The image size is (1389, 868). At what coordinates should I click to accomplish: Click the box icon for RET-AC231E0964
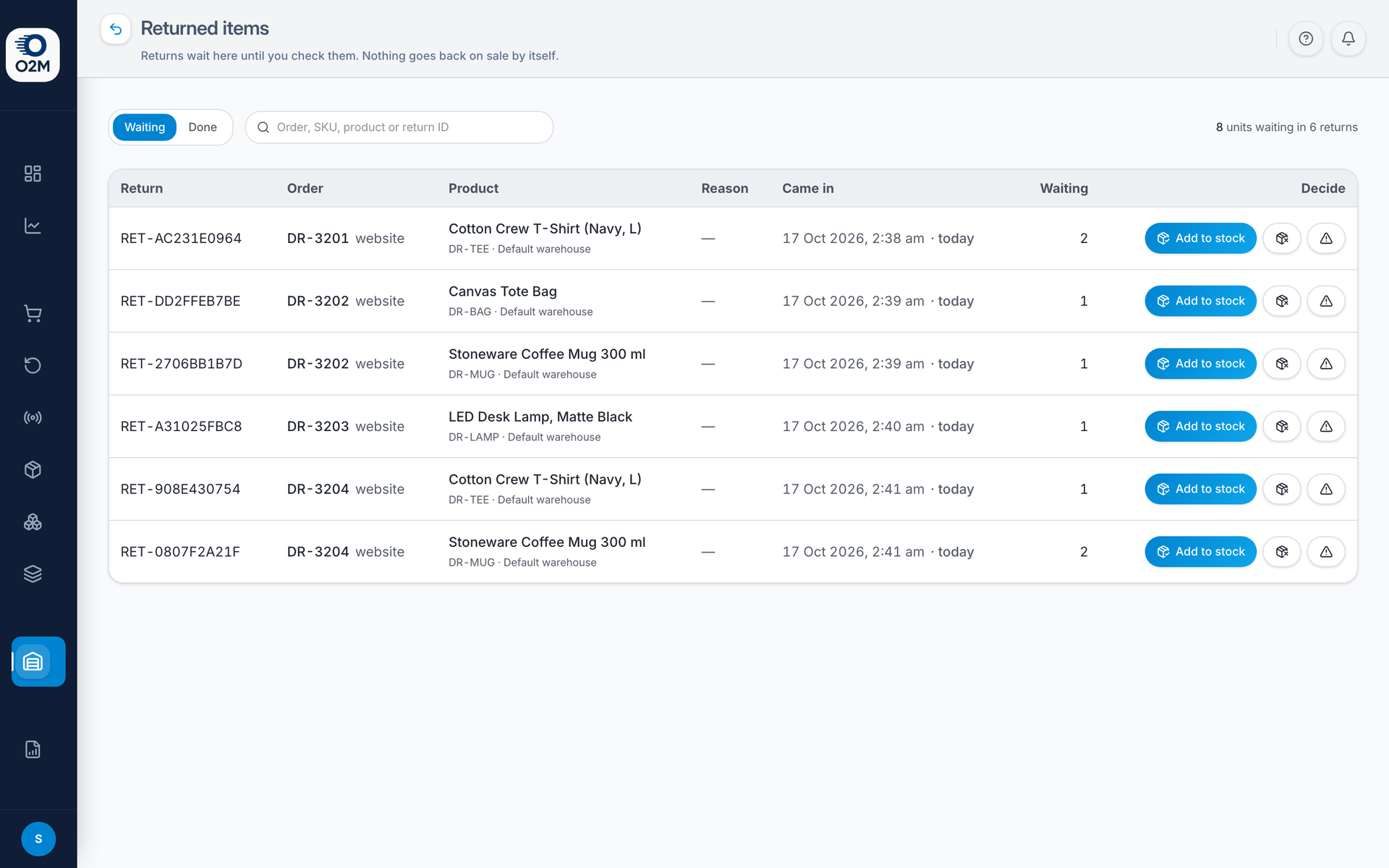pyautogui.click(x=1282, y=239)
